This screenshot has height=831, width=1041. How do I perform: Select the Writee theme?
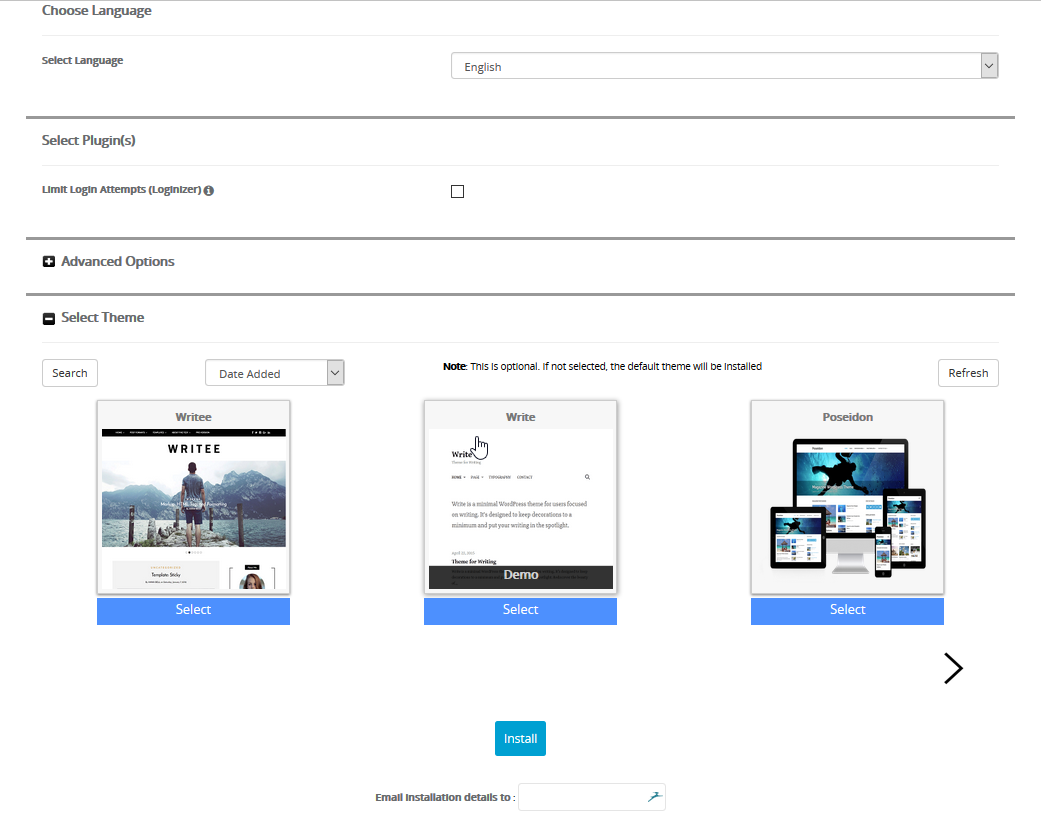point(193,610)
